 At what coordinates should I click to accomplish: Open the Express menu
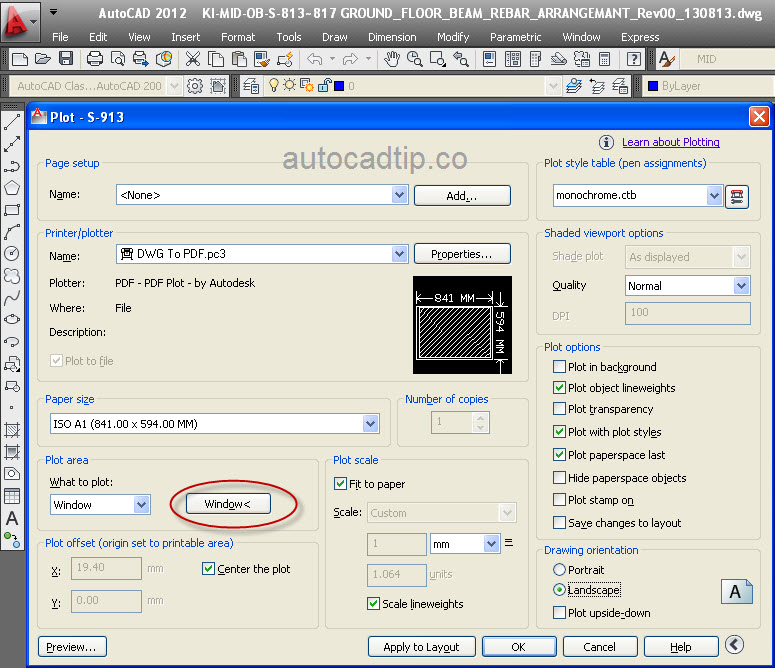coord(640,37)
